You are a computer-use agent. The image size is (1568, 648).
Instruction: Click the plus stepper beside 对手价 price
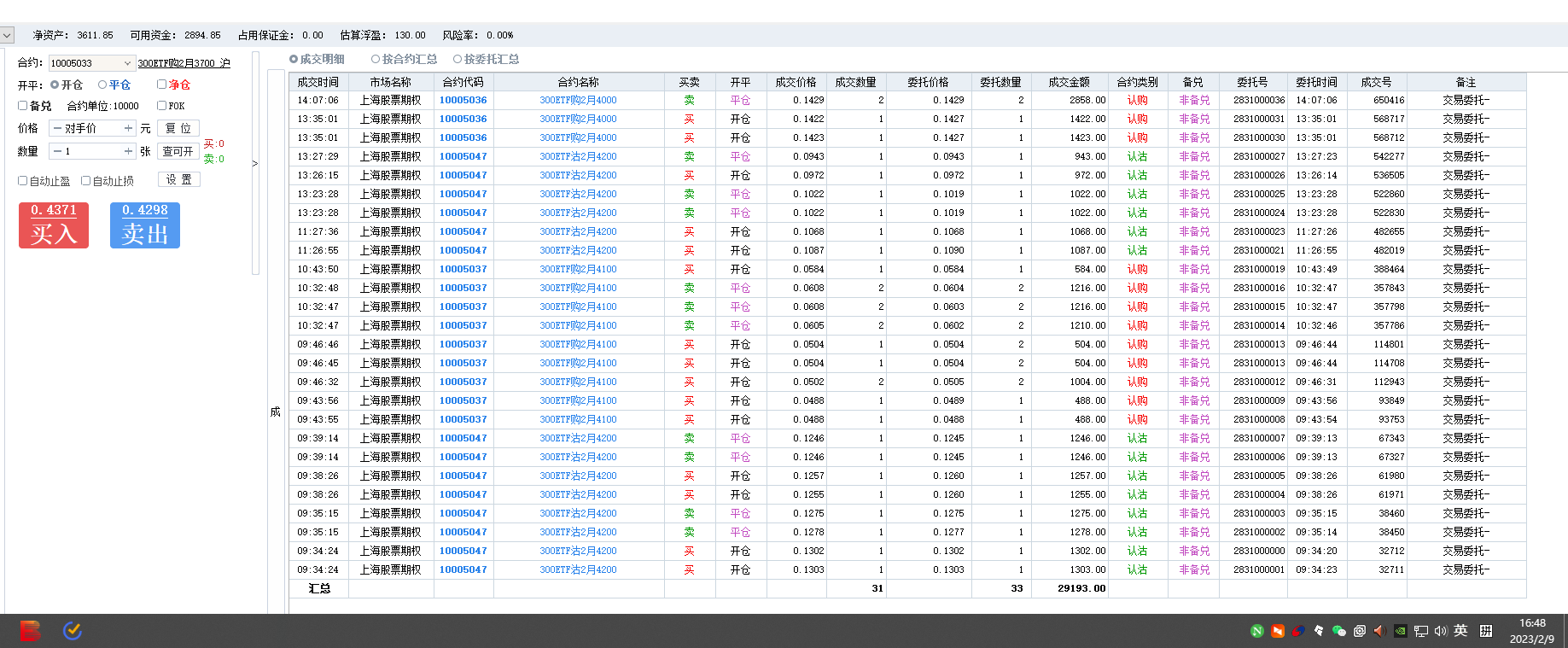(x=129, y=128)
